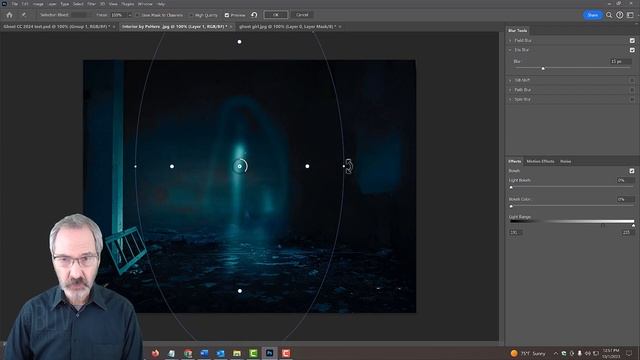Click Photoshop icon in the taskbar

coord(269,353)
